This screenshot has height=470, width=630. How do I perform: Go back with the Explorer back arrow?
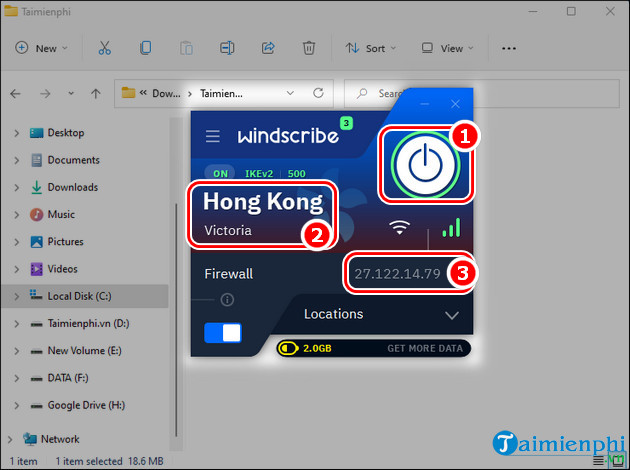[x=15, y=94]
